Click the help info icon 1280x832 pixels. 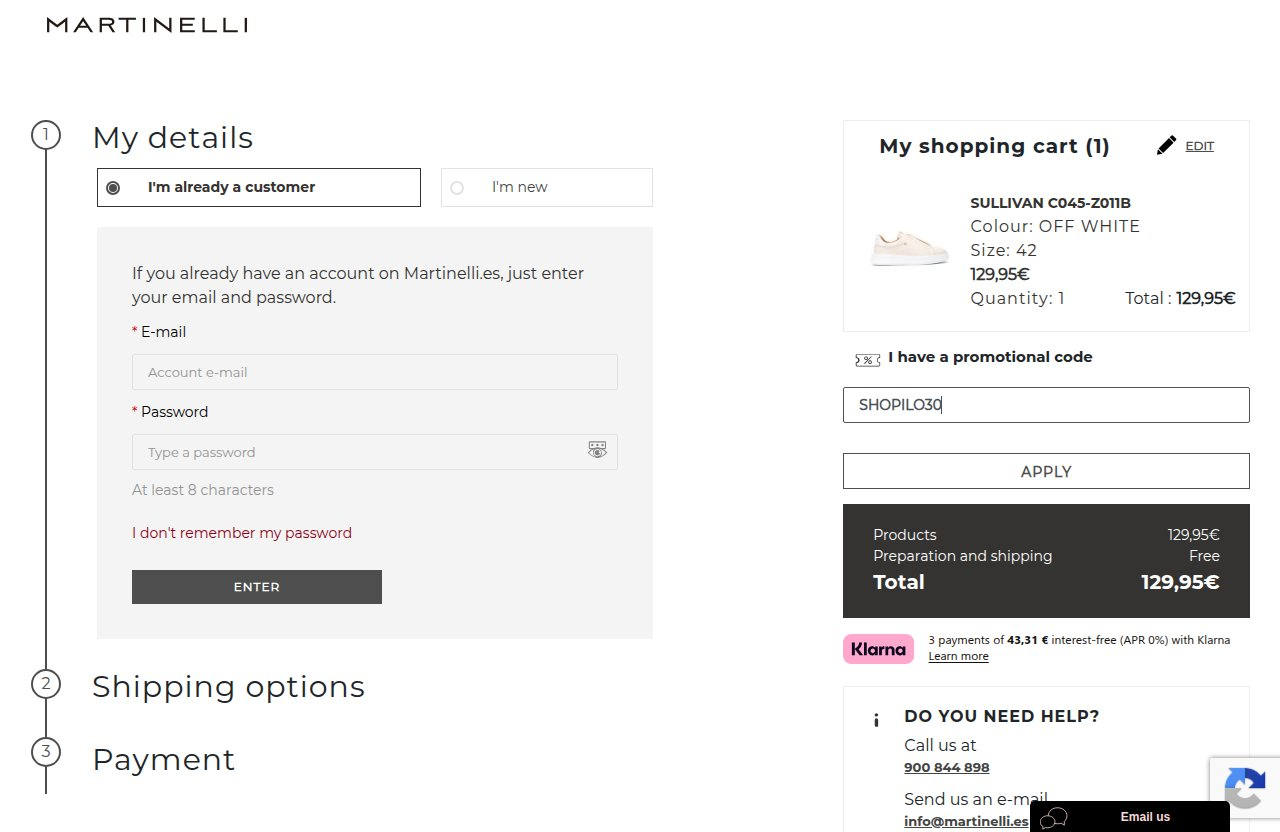coord(876,720)
